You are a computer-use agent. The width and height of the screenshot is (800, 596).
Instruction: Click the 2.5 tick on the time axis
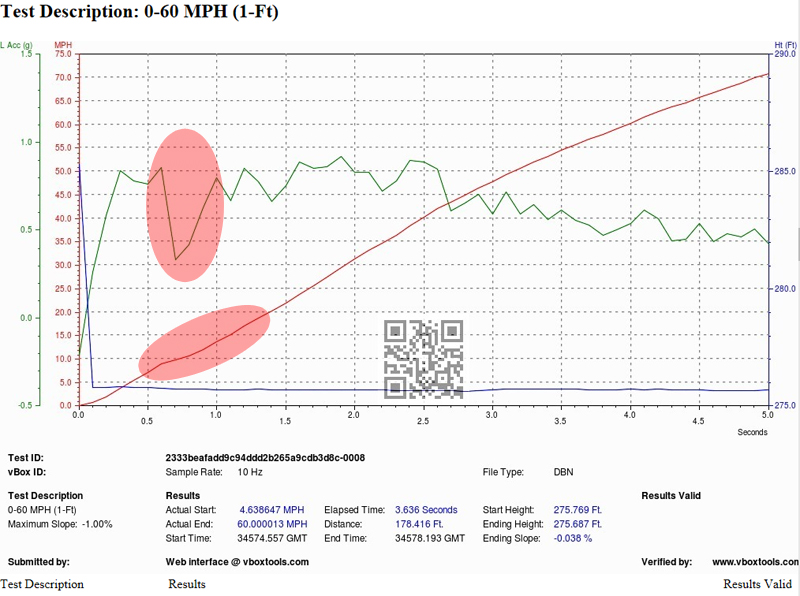[x=423, y=413]
